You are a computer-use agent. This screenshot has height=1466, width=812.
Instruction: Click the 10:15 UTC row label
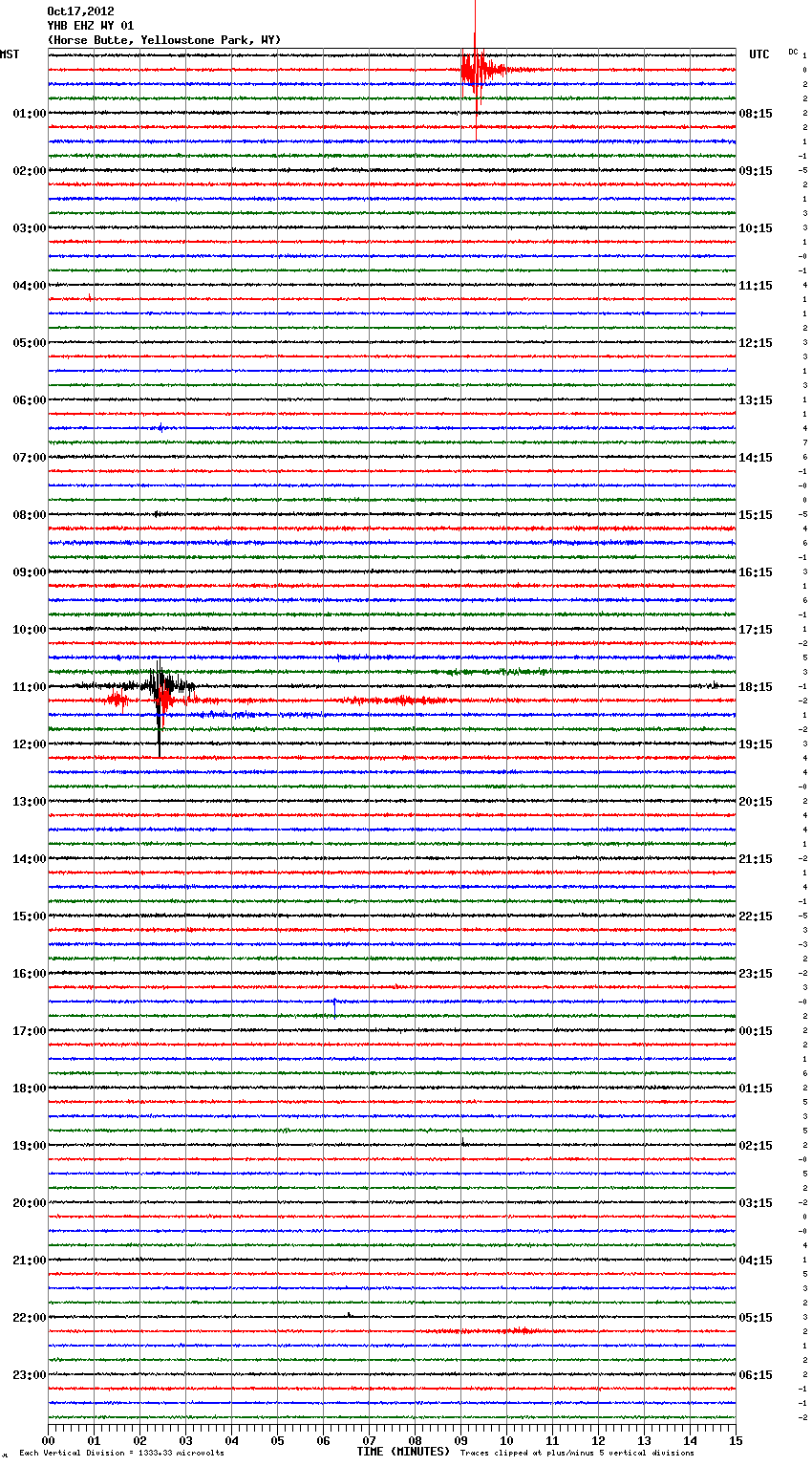[x=756, y=228]
